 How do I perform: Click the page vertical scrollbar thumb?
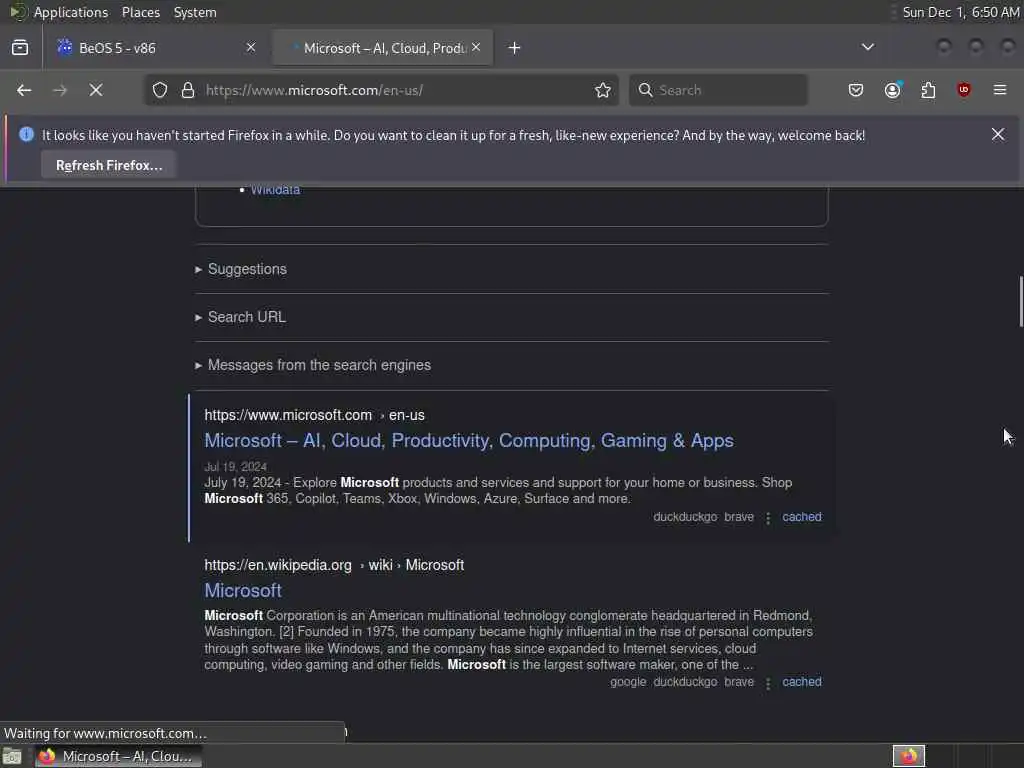[x=1020, y=302]
